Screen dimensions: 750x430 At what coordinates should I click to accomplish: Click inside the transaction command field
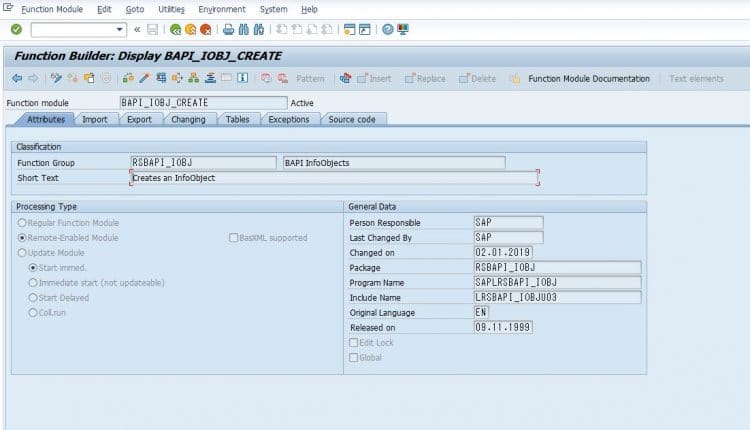73,30
